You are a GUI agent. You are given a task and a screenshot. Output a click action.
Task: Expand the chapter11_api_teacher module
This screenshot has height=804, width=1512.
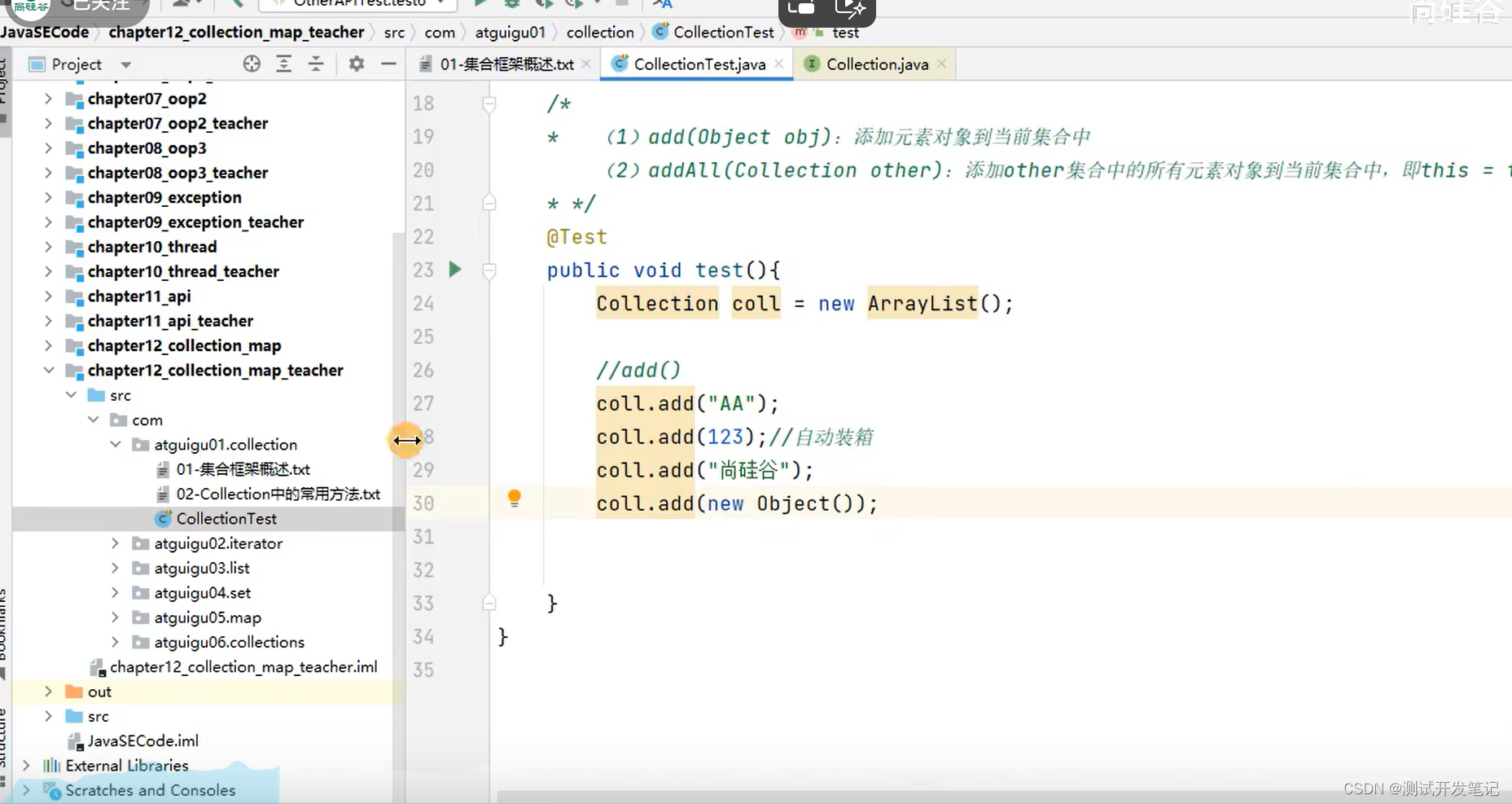click(x=48, y=321)
